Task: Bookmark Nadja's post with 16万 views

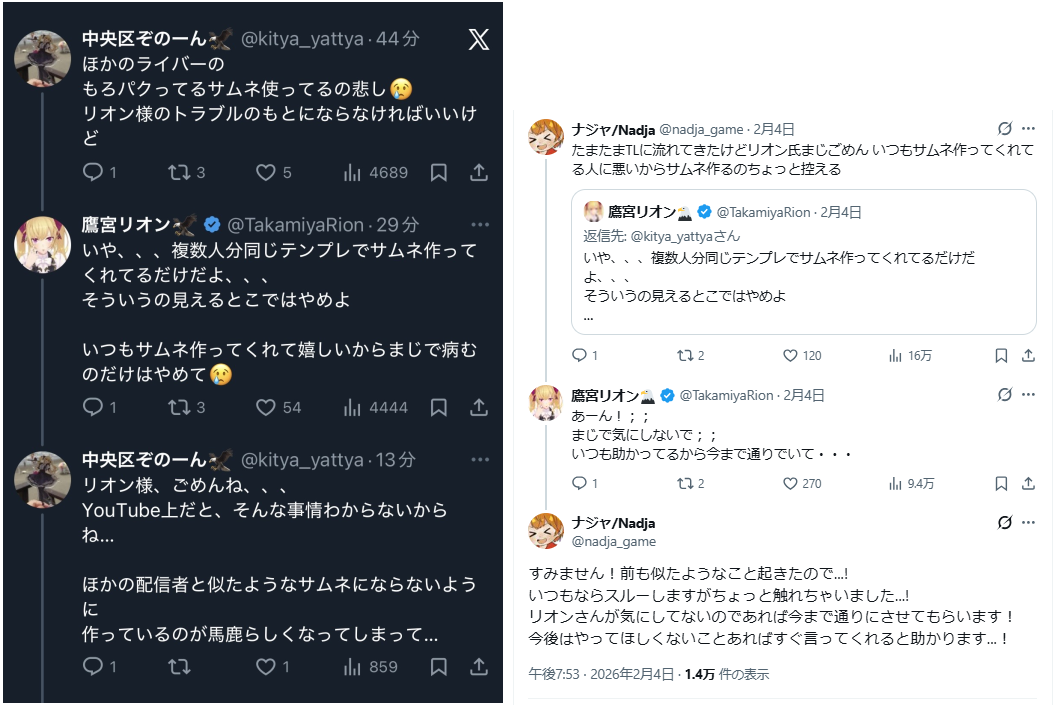Action: pos(1001,355)
